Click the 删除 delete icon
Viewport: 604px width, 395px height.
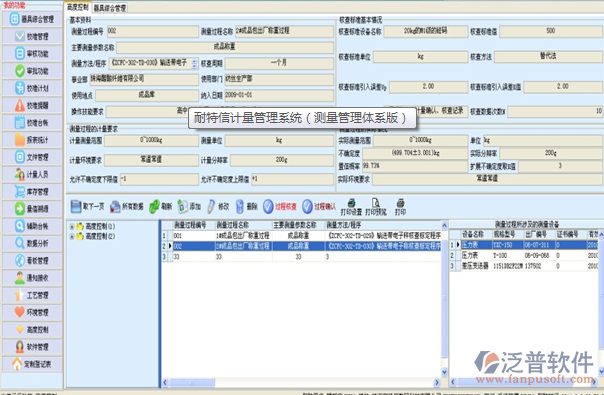[x=240, y=207]
